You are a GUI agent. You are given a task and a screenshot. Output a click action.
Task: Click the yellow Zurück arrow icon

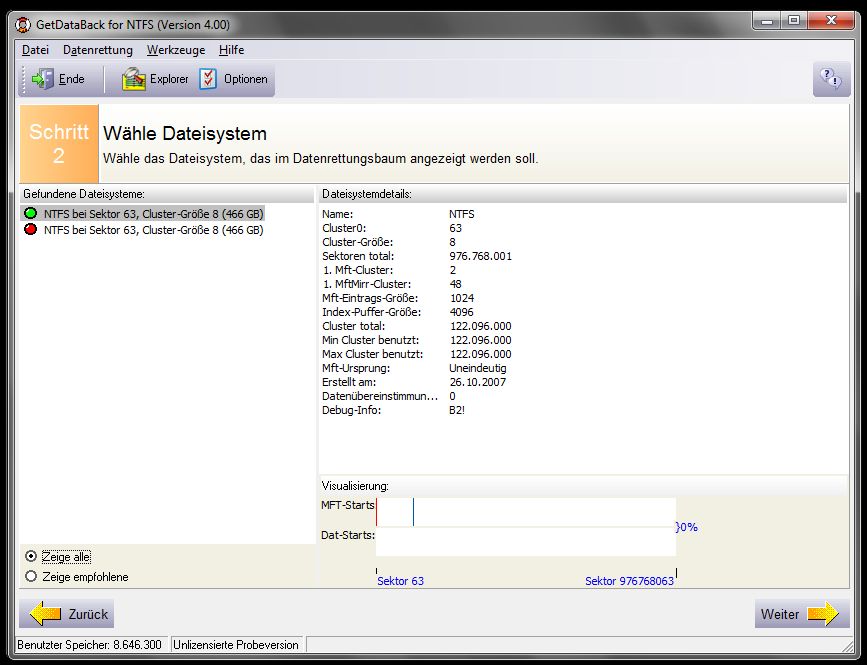(45, 614)
